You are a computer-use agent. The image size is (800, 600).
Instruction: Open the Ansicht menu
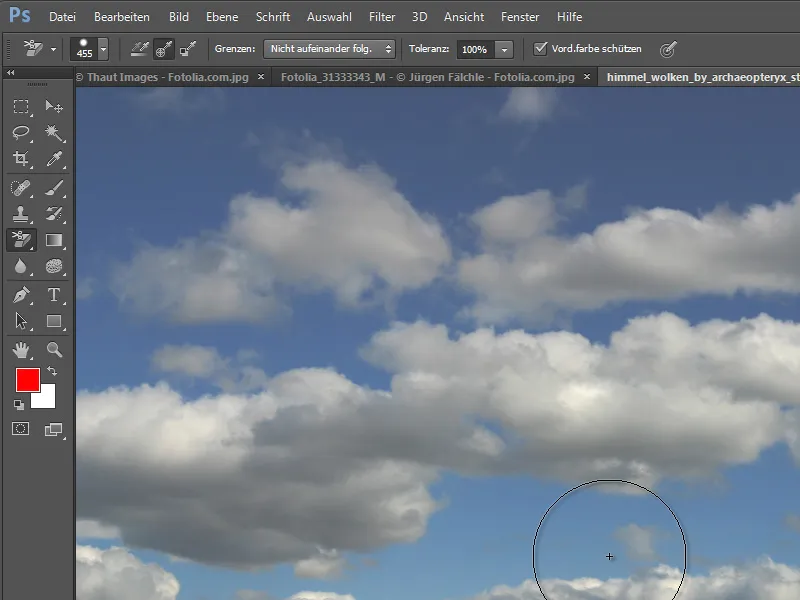tap(464, 17)
